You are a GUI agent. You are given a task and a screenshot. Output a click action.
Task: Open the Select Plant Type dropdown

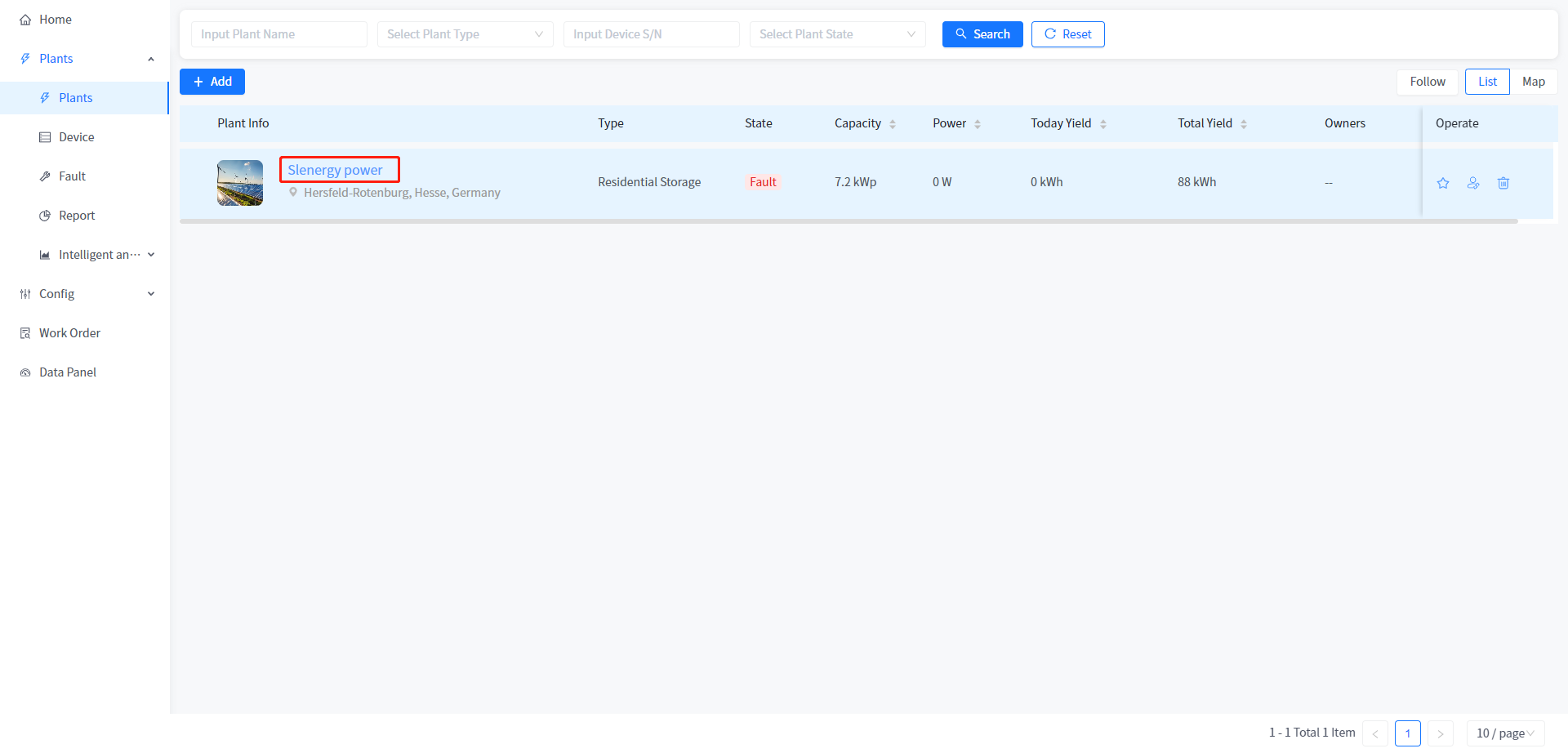pos(465,34)
